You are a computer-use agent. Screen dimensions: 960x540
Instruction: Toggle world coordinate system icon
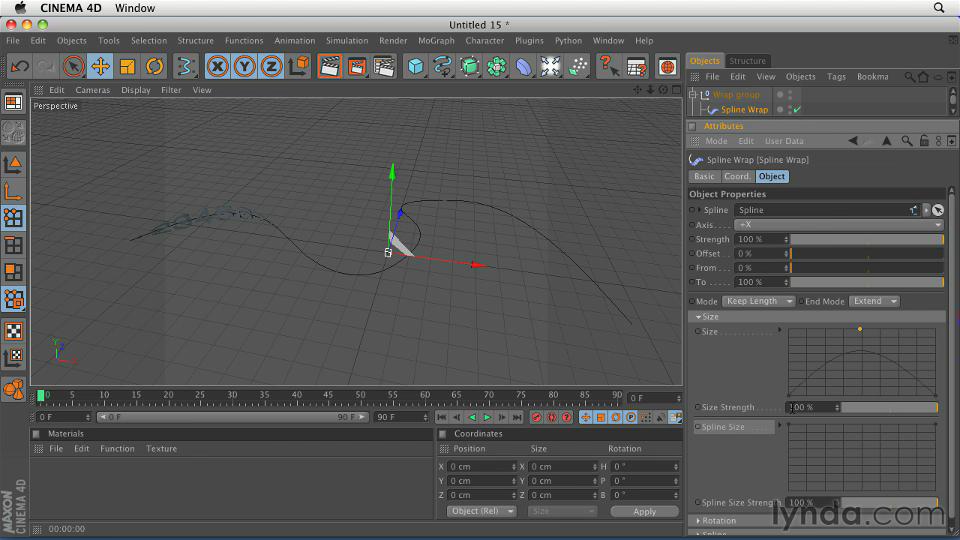click(x=299, y=66)
